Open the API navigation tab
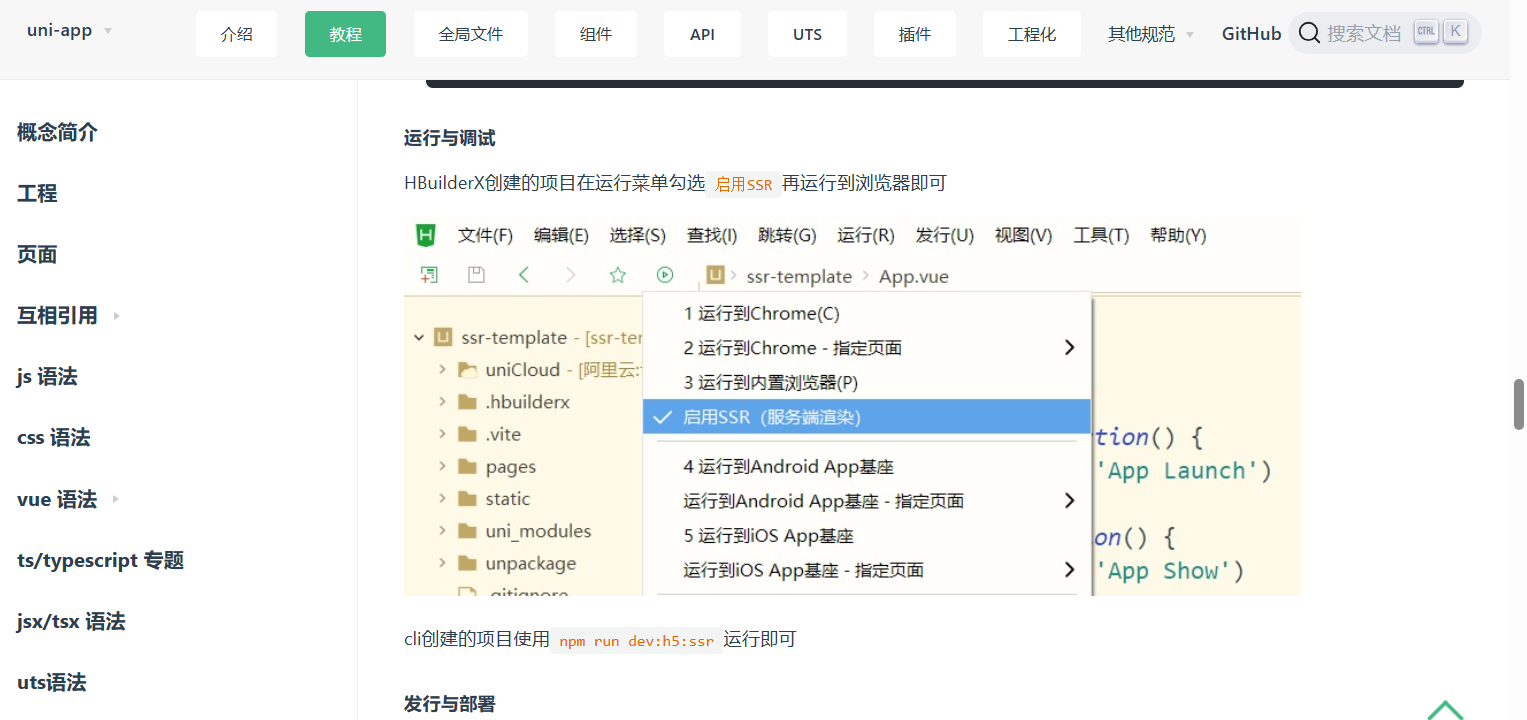Screen dimensions: 1527x720 coord(702,34)
